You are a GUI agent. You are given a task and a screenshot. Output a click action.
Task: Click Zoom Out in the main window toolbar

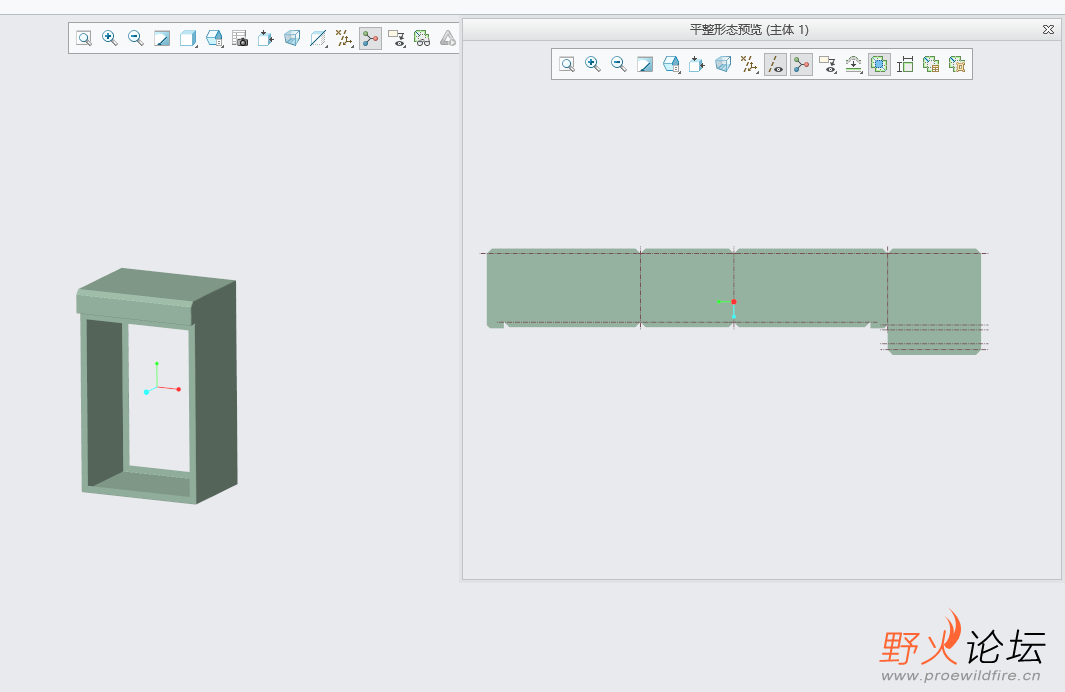[136, 38]
